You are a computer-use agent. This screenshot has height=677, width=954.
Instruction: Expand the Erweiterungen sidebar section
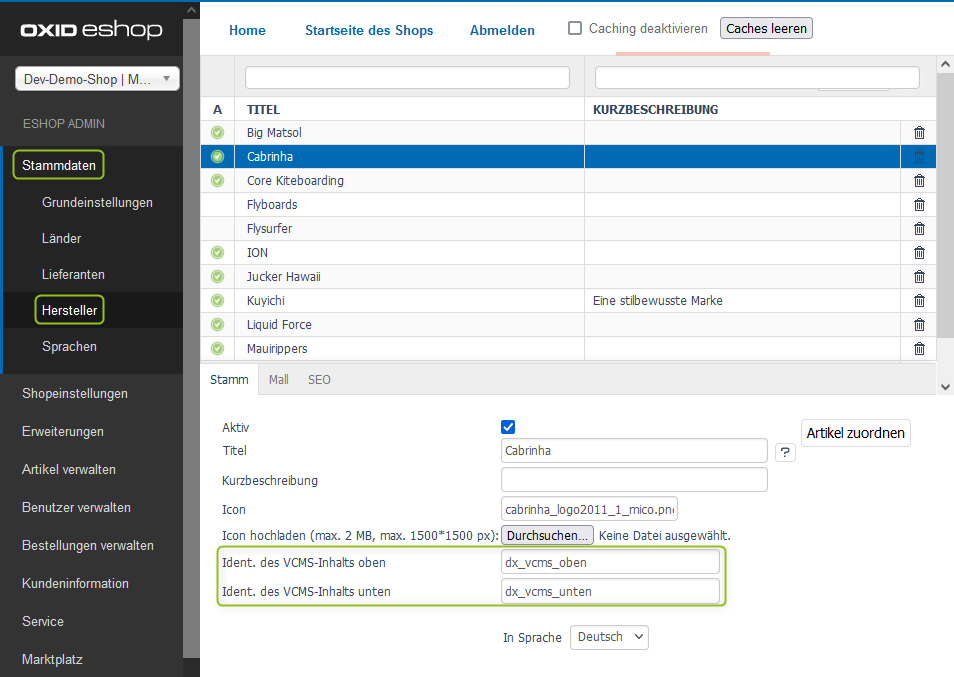[63, 431]
